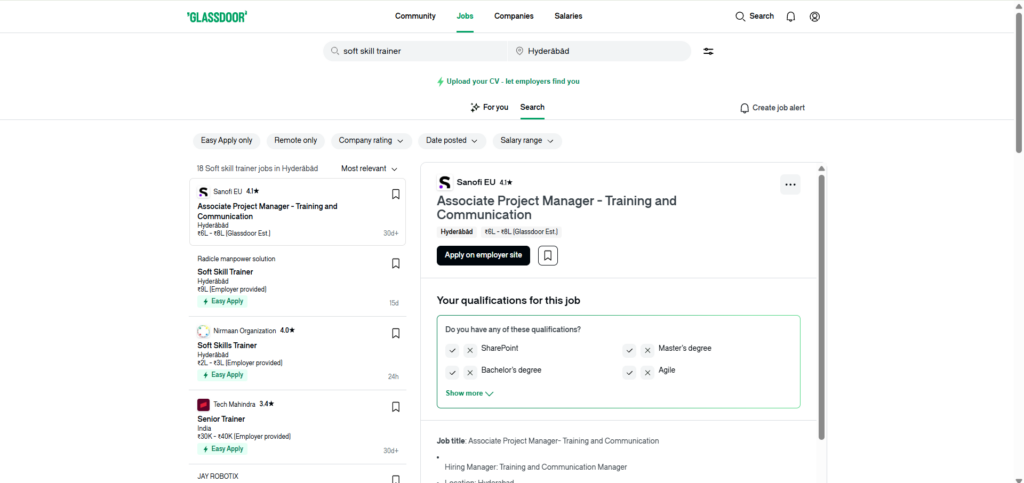Viewport: 1024px width, 483px height.
Task: Reject Agile qualification with X
Action: pyautogui.click(x=647, y=373)
